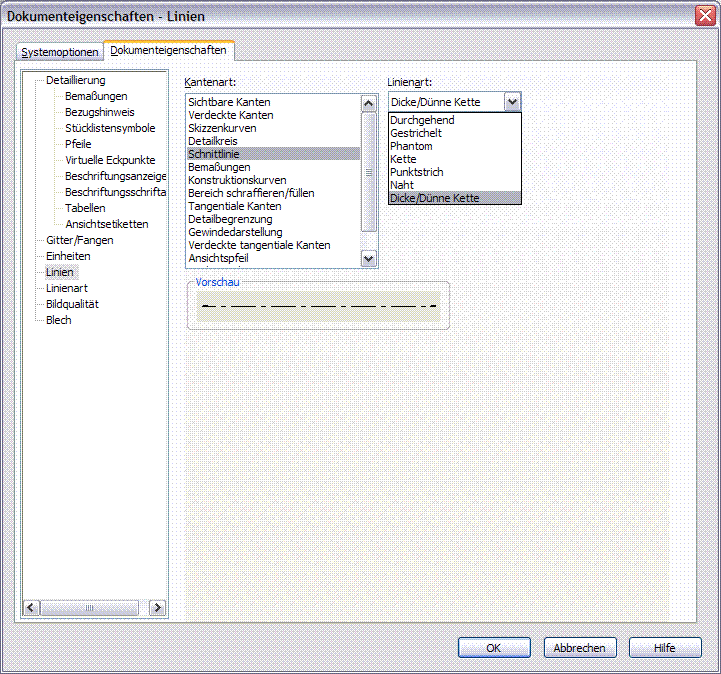Open Bemaßungen tree node

(x=96, y=96)
